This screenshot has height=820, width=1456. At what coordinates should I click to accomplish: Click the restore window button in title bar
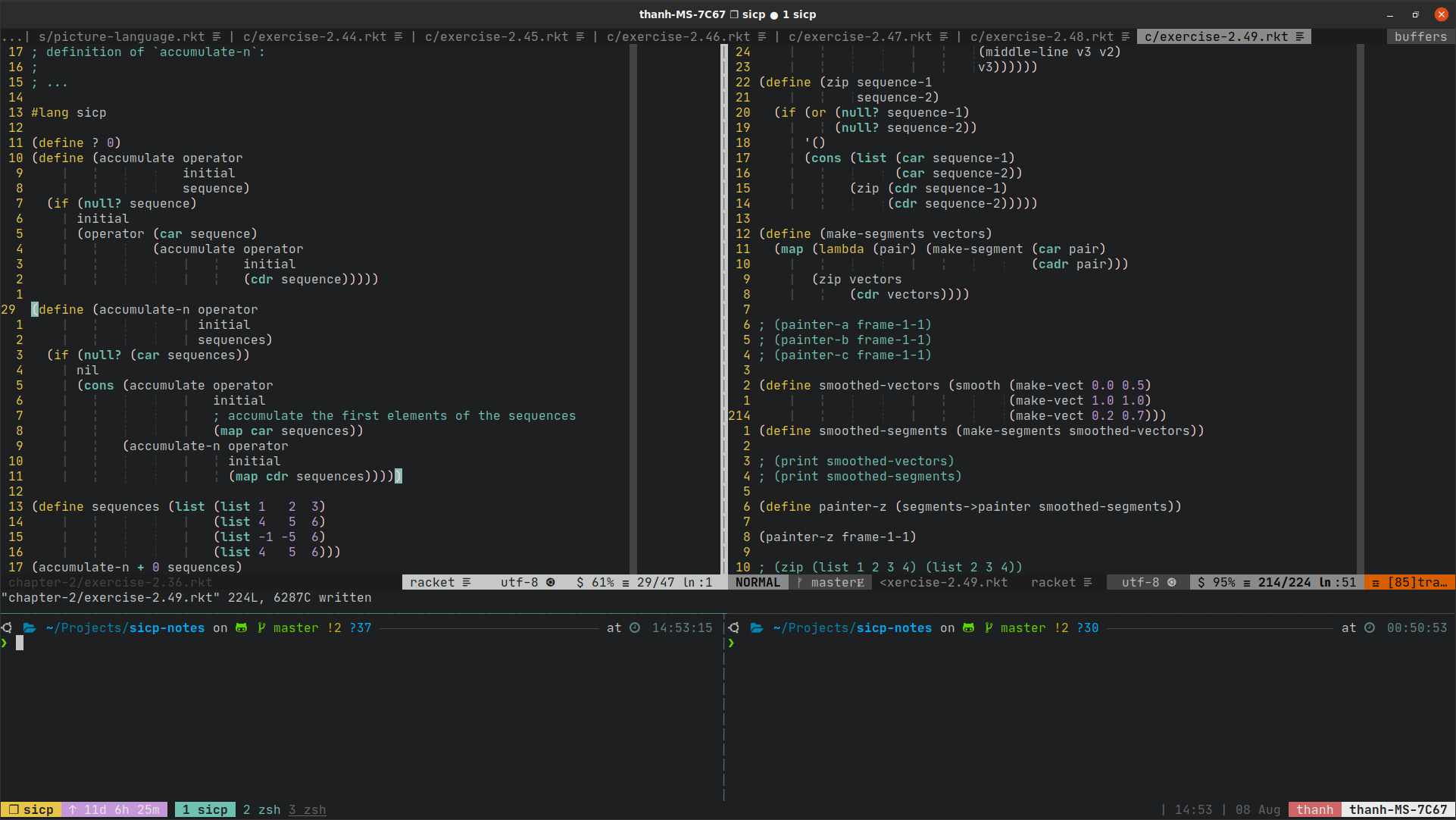[x=1415, y=14]
